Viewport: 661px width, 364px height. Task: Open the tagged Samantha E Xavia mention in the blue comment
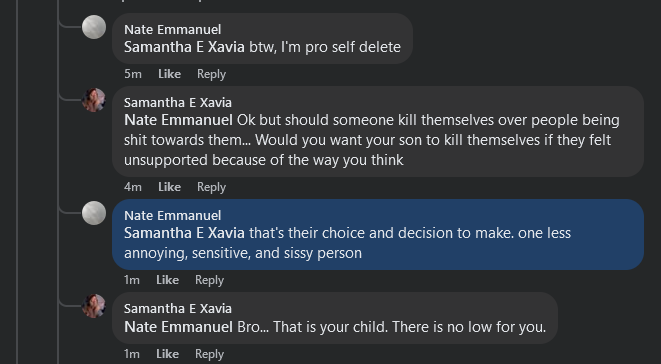(x=184, y=233)
